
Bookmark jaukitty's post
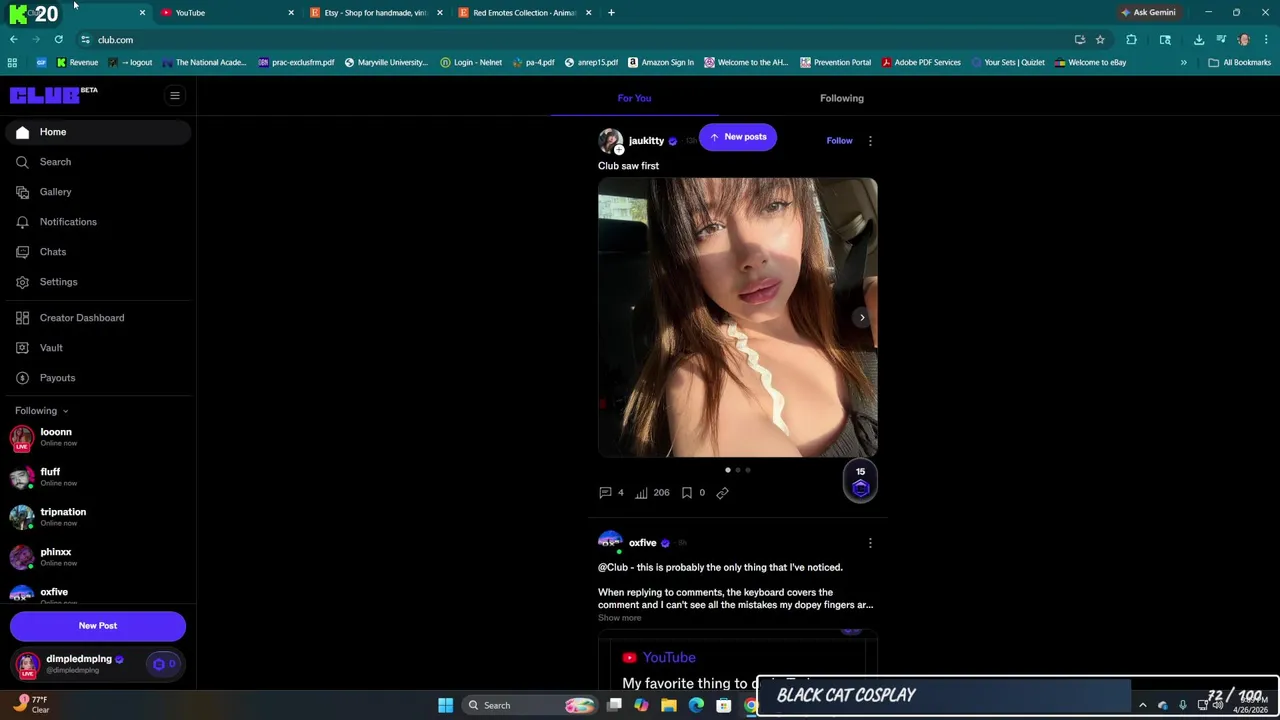point(687,493)
